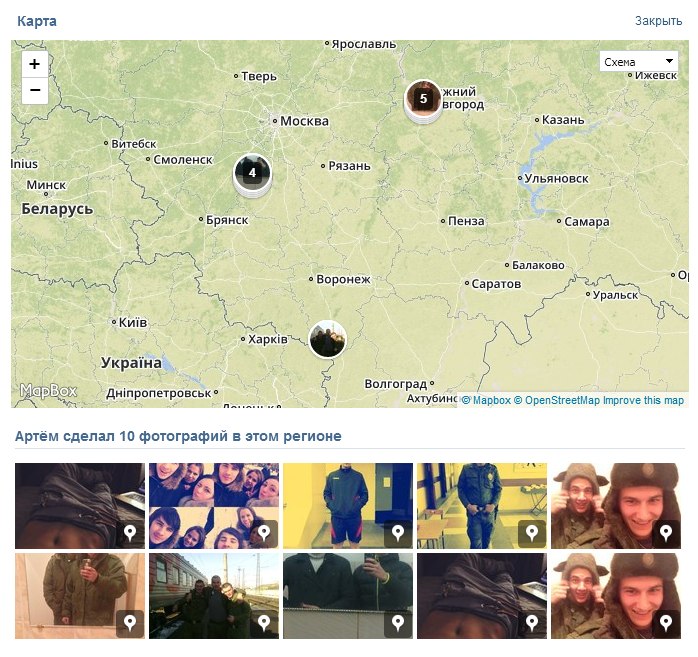The width and height of the screenshot is (698, 657).
Task: Click the Смоленск city label
Action: (x=183, y=160)
